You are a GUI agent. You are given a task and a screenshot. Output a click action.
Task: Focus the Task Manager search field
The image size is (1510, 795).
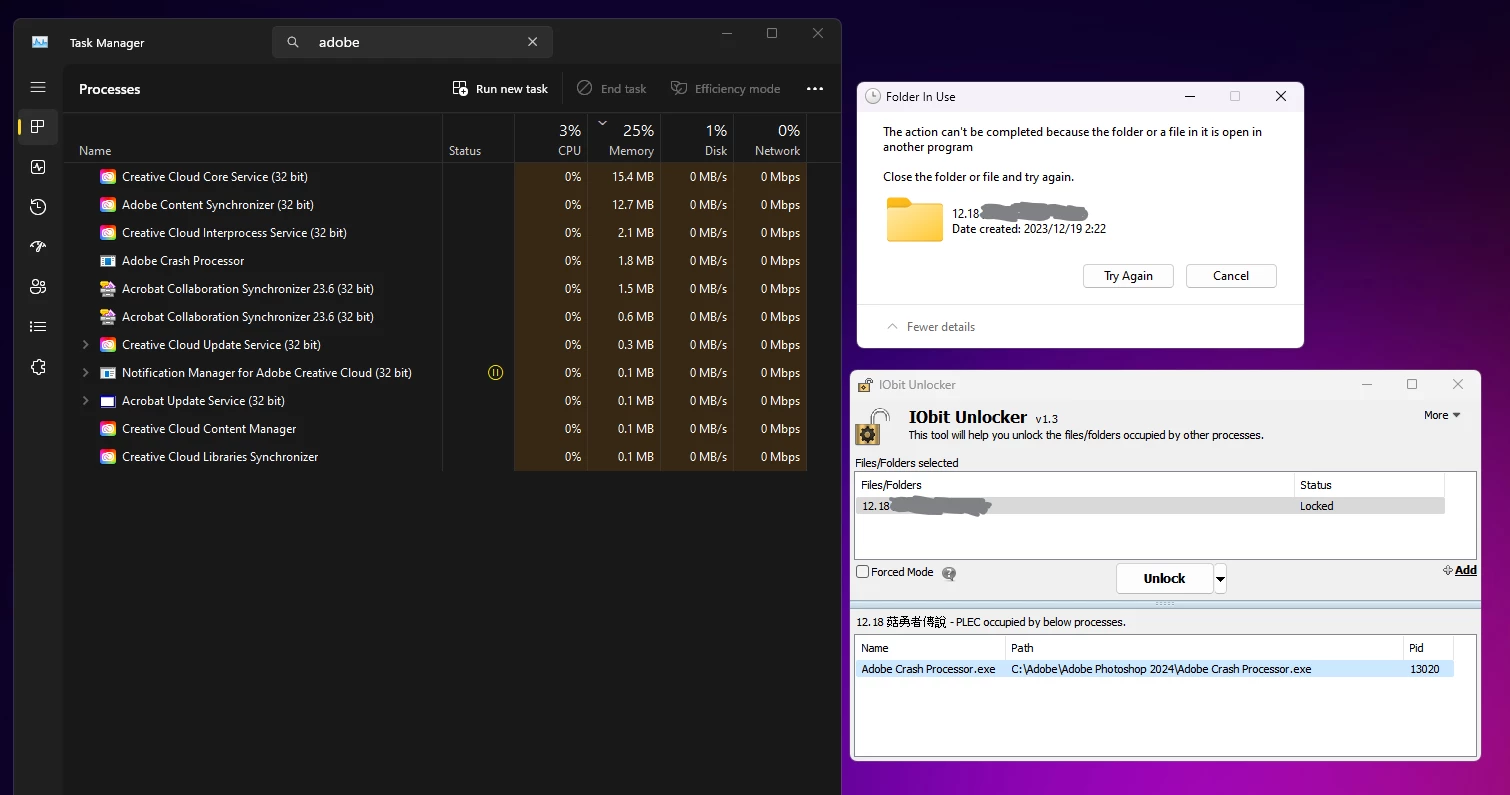(412, 42)
